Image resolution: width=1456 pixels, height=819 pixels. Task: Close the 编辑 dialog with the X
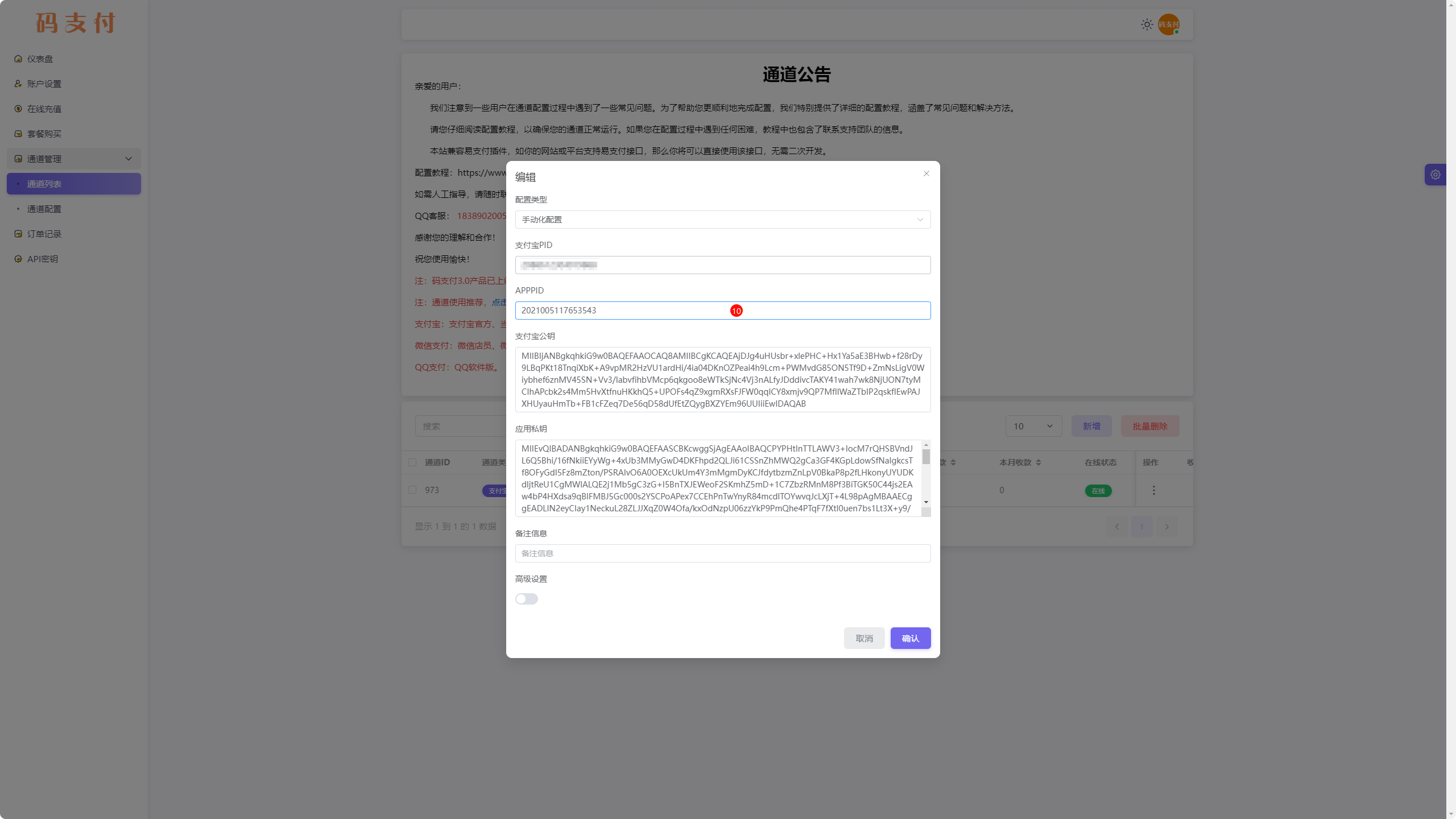(x=926, y=173)
